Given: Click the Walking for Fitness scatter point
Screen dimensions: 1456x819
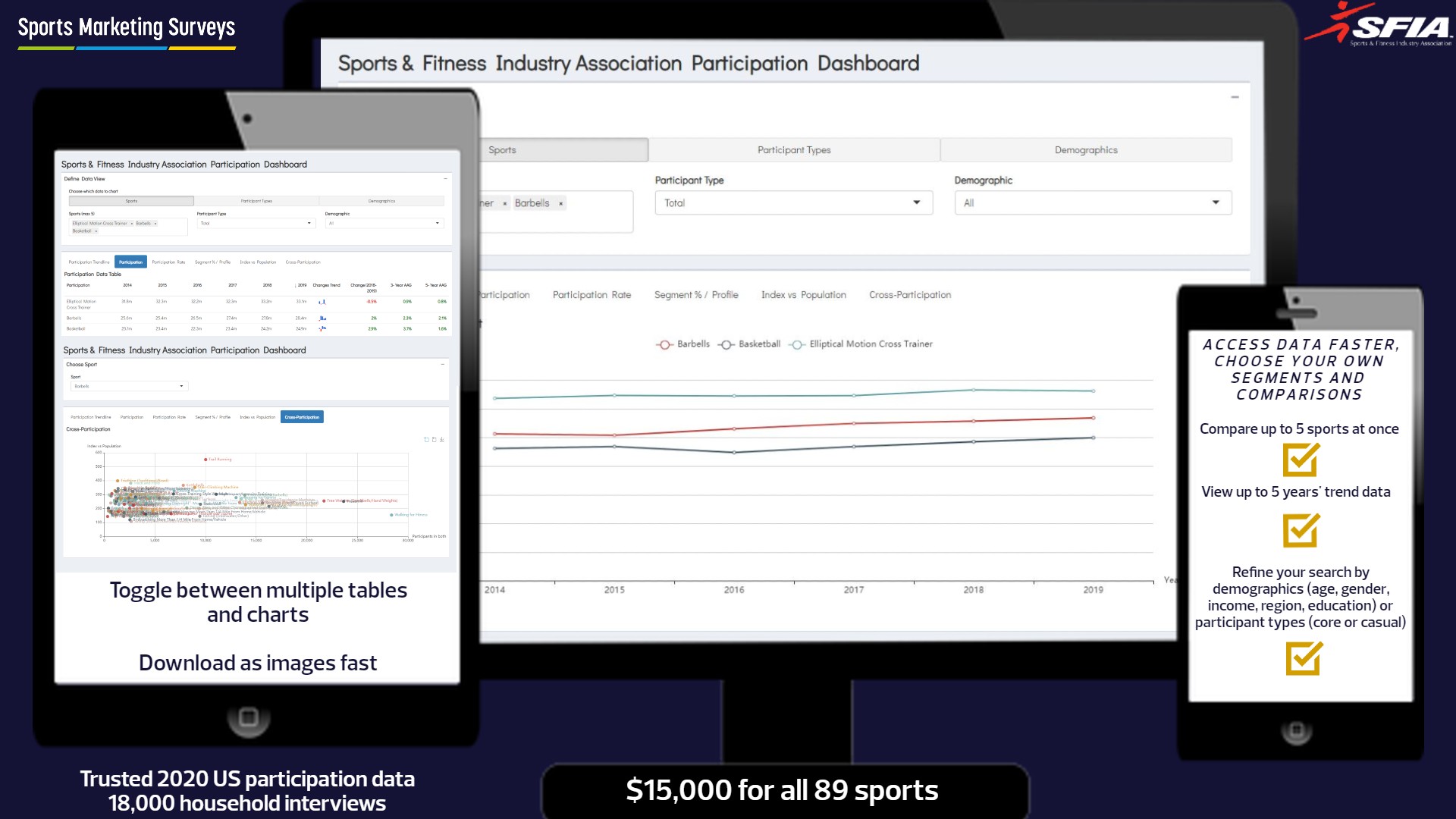Looking at the screenshot, I should 391,515.
